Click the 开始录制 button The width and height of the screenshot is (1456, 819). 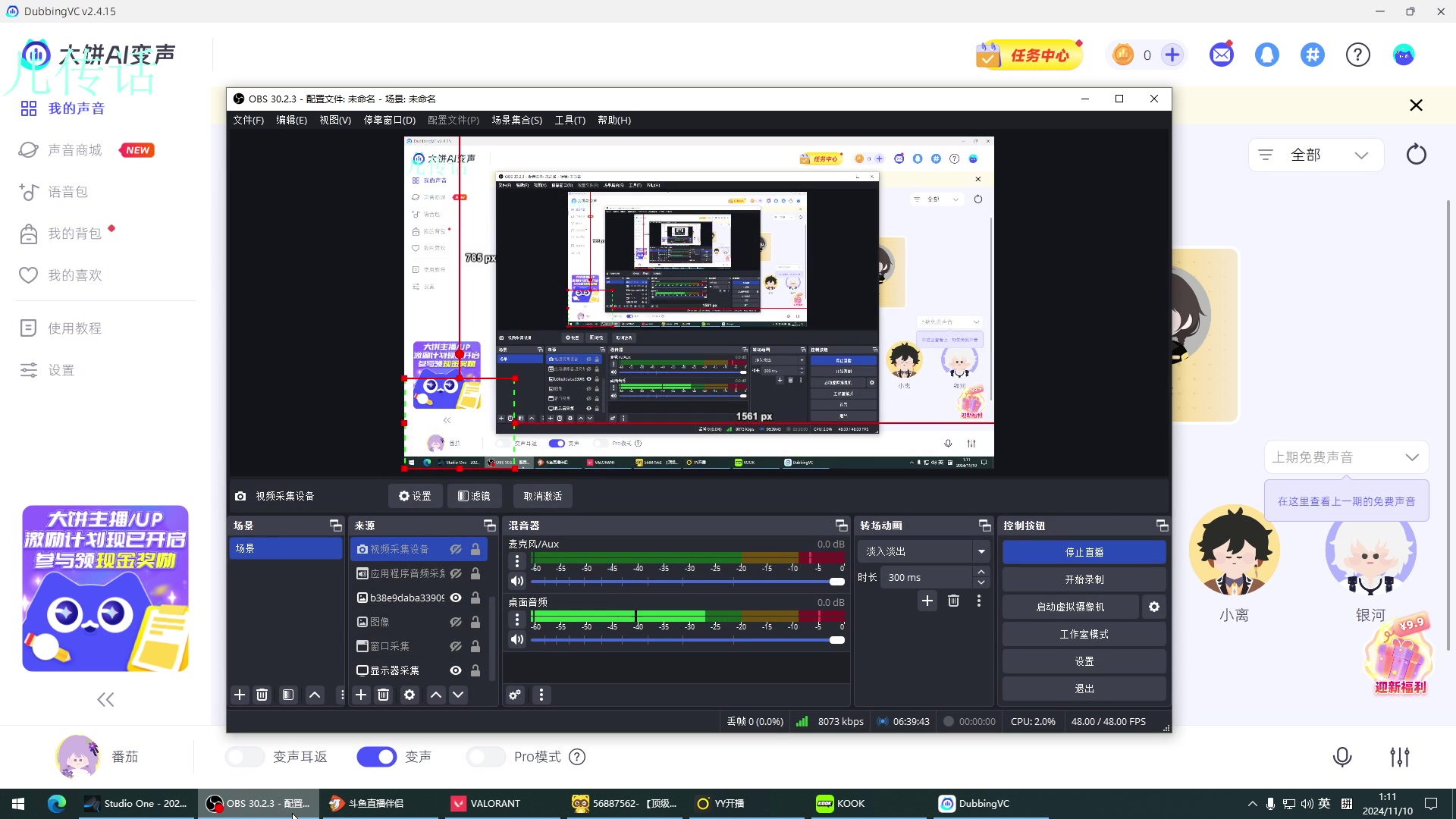tap(1084, 579)
